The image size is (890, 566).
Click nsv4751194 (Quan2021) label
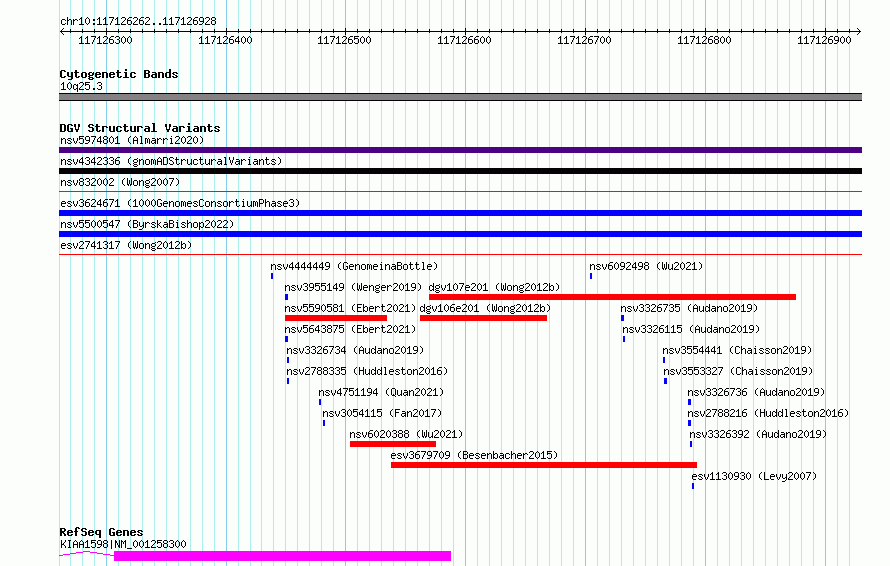pyautogui.click(x=381, y=392)
